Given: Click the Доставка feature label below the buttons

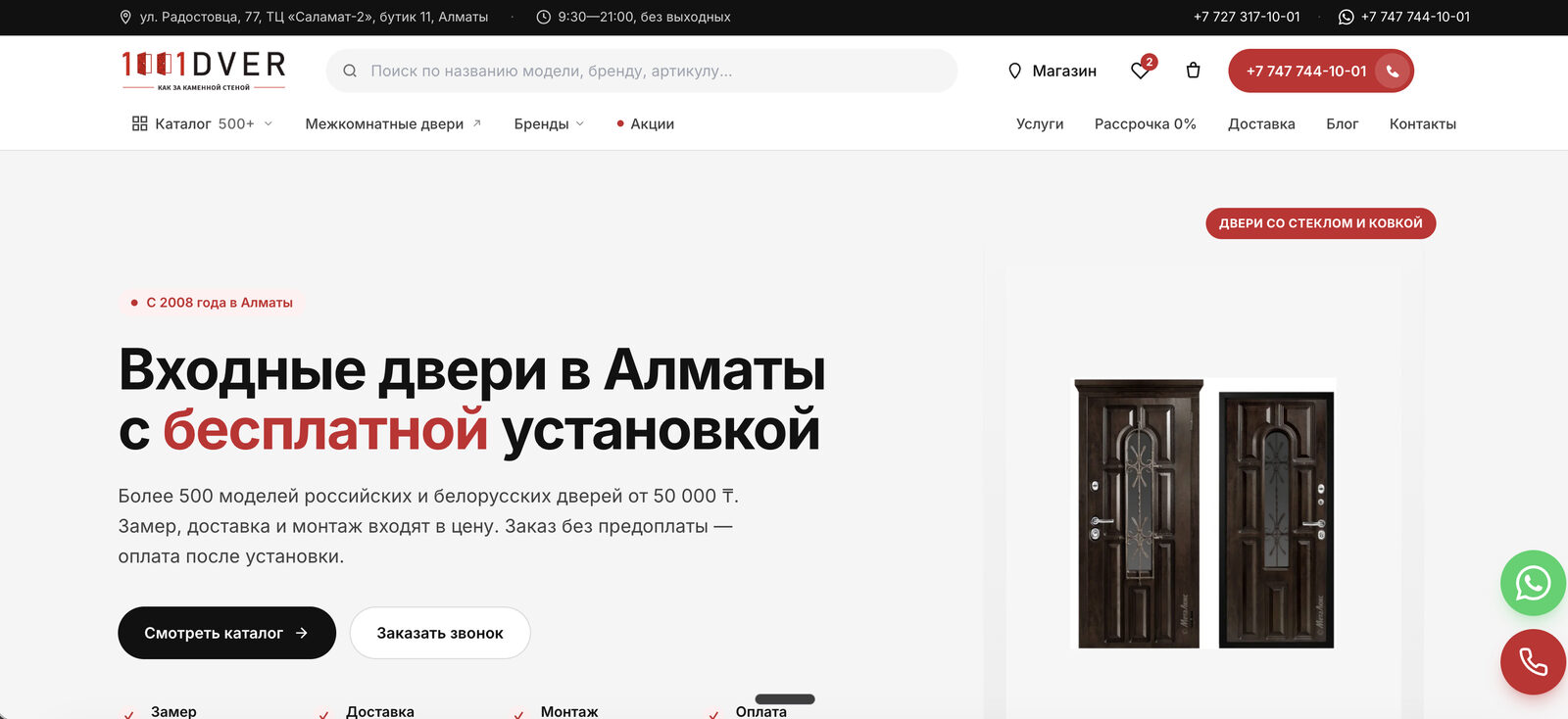Looking at the screenshot, I should (x=379, y=711).
